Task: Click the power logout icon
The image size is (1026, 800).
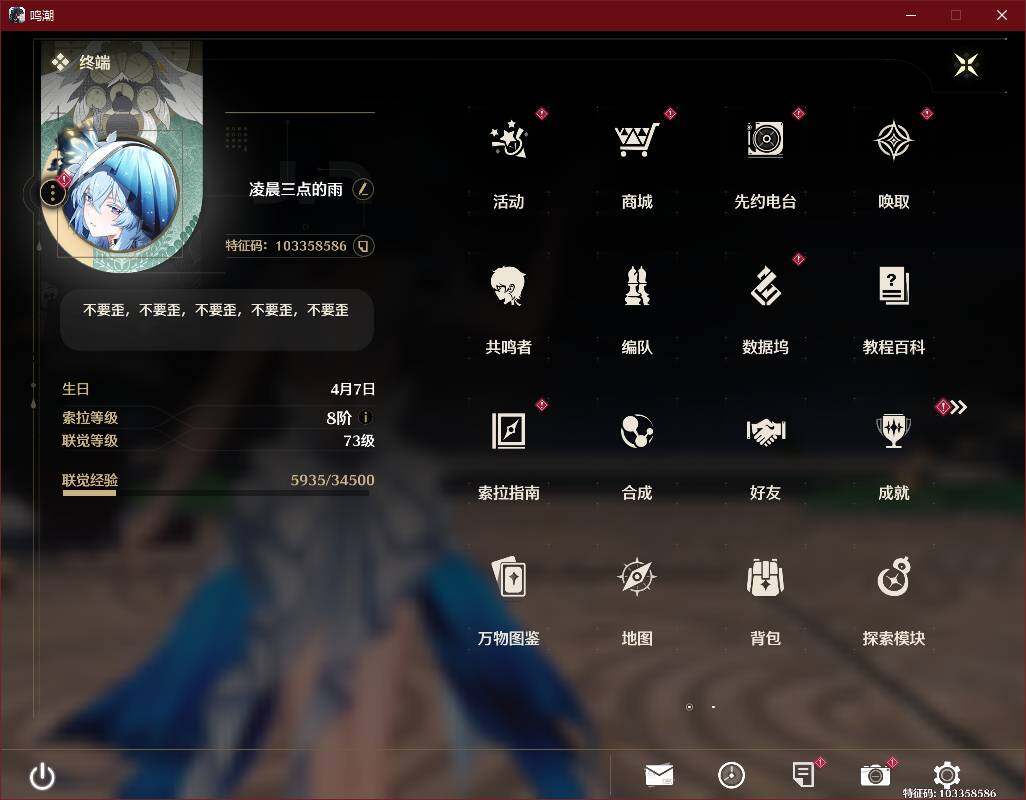Action: pyautogui.click(x=43, y=776)
